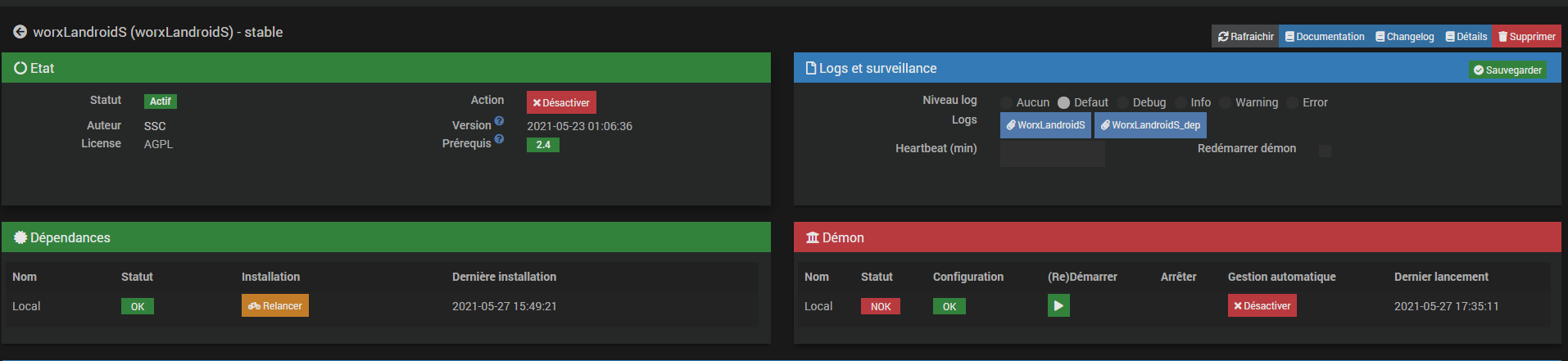Viewport: 1568px width, 361px height.
Task: Click Supprimer to delete the plugin
Action: pyautogui.click(x=1526, y=36)
